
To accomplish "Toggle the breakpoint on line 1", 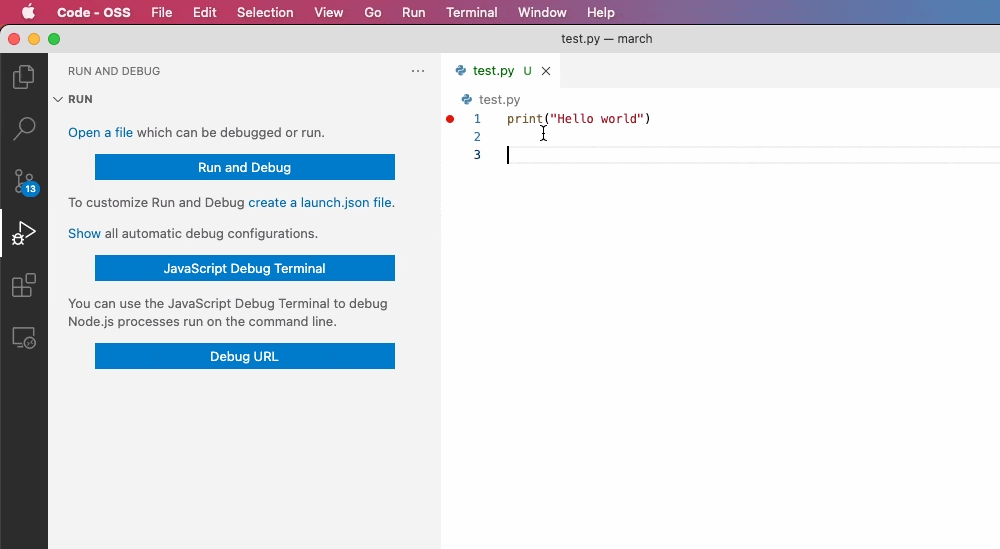I will click(x=450, y=119).
